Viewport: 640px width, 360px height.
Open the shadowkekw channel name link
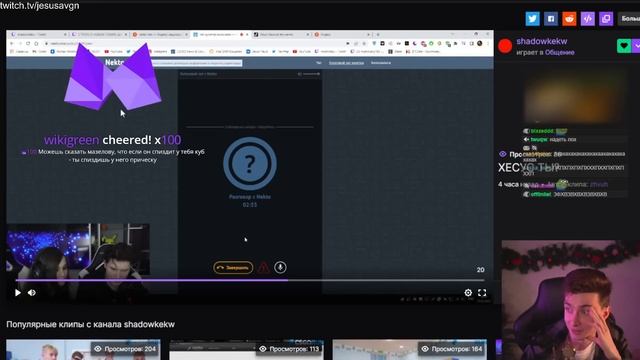(542, 41)
